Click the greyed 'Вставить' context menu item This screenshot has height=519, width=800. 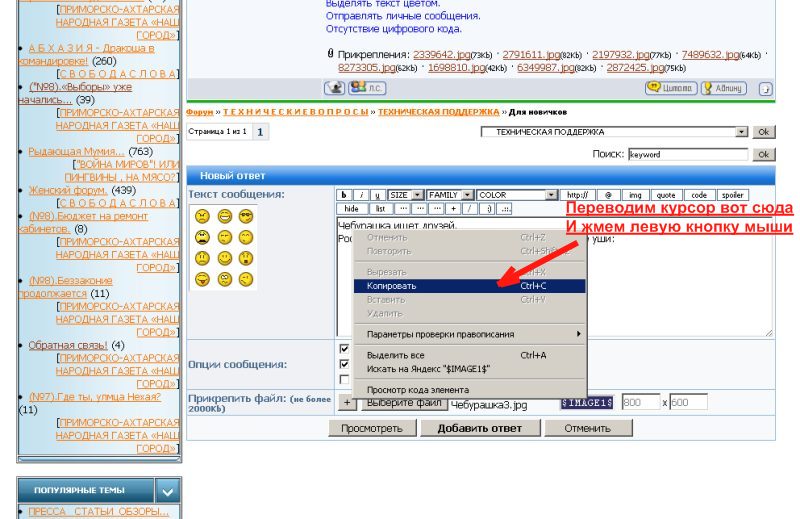470,300
